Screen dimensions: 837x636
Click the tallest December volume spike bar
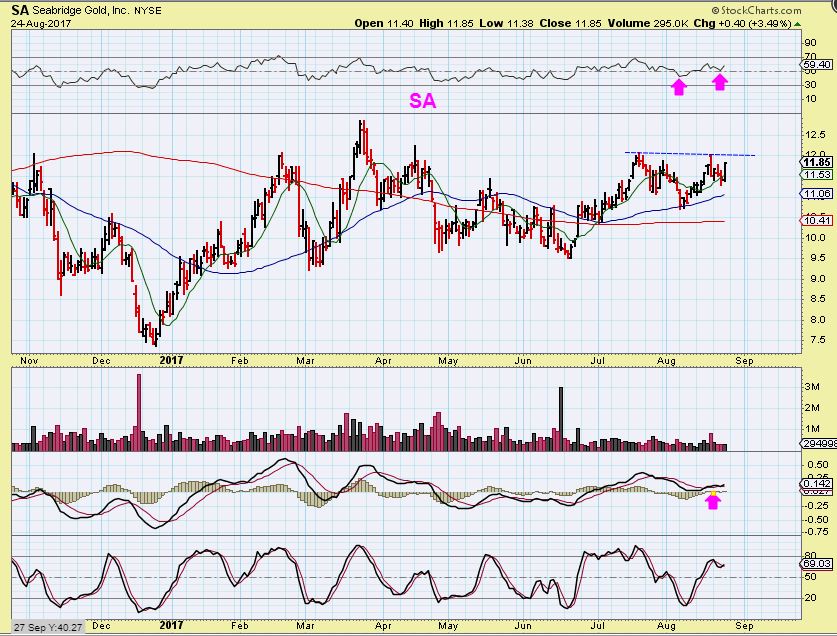click(x=139, y=412)
